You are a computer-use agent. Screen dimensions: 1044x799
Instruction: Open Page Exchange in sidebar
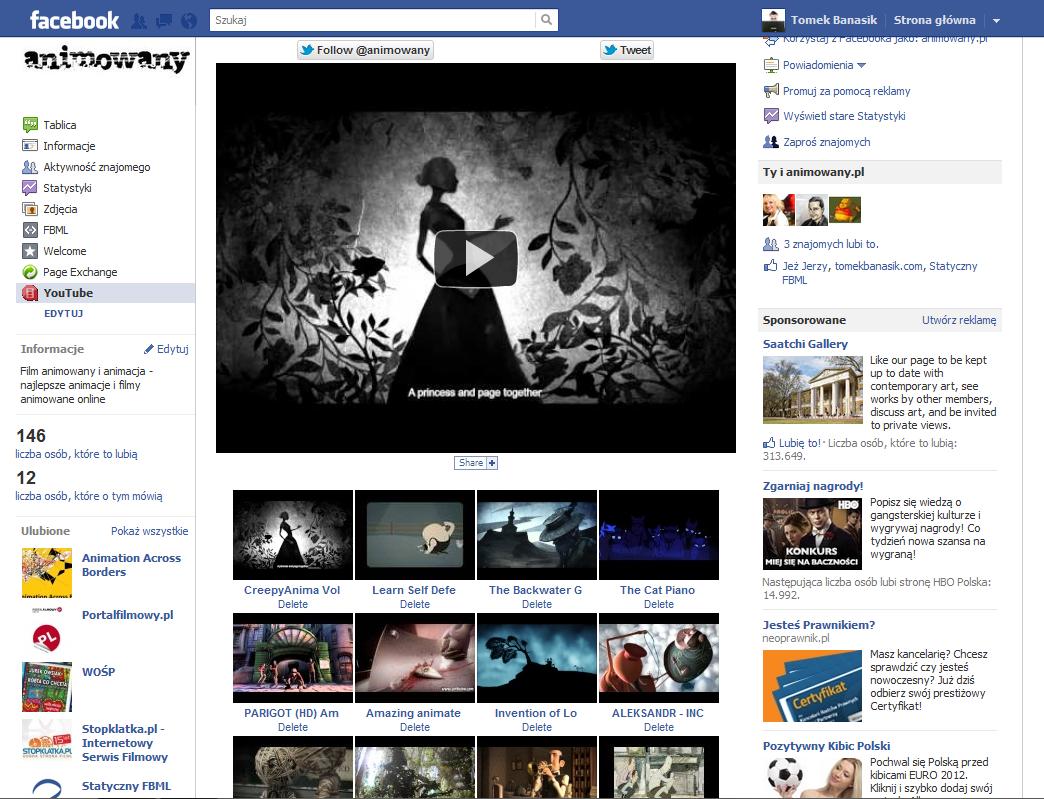pyautogui.click(x=80, y=272)
